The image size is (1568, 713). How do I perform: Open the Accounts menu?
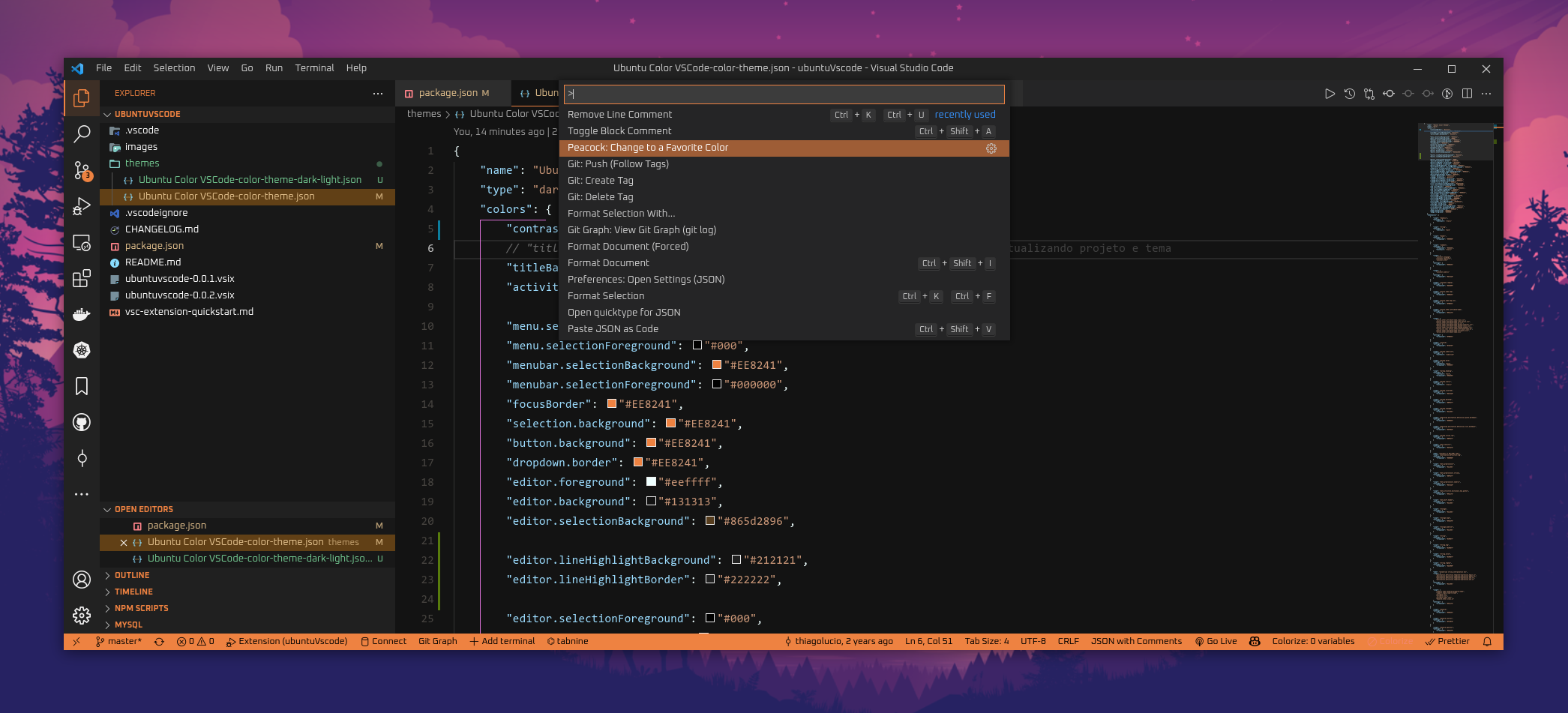click(82, 580)
